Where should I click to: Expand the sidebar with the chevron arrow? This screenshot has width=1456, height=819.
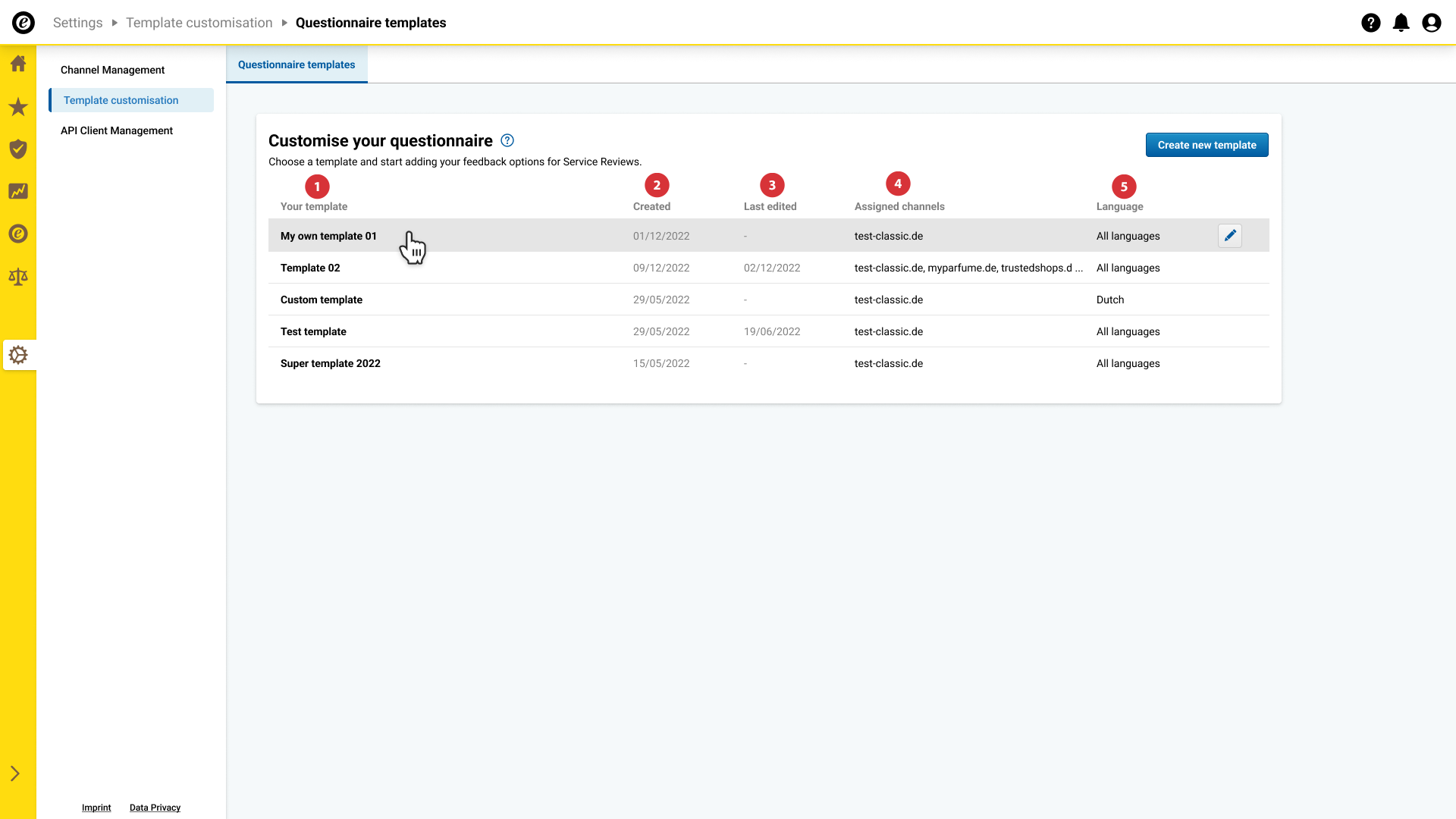(x=15, y=773)
